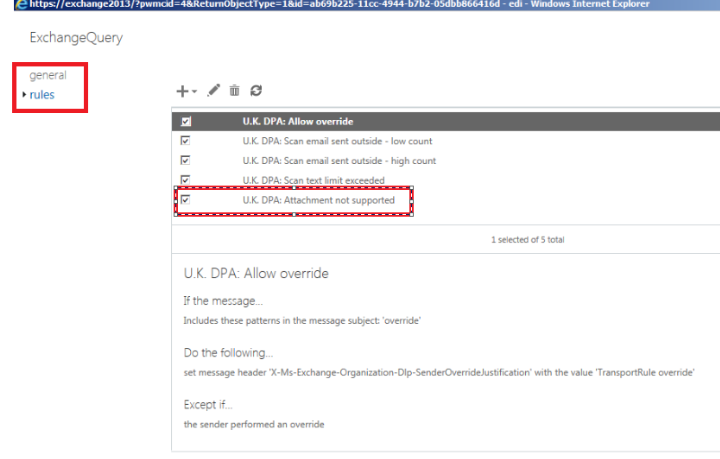Screen dimensions: 720x459
Task: Uncheck the 'Allow override' rule checkbox
Action: coord(184,122)
